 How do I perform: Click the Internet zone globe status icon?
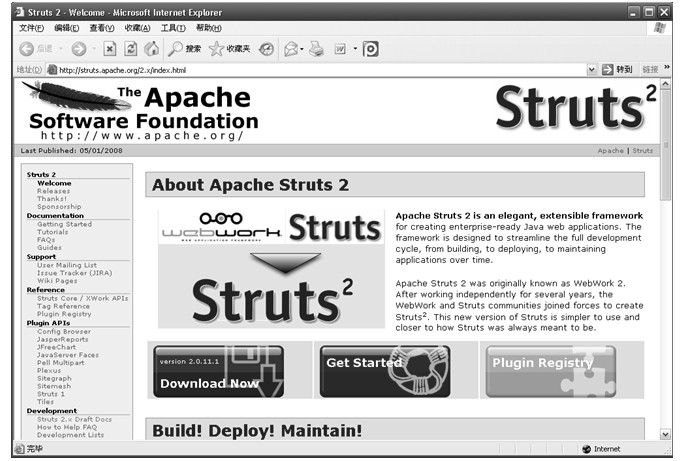[586, 449]
